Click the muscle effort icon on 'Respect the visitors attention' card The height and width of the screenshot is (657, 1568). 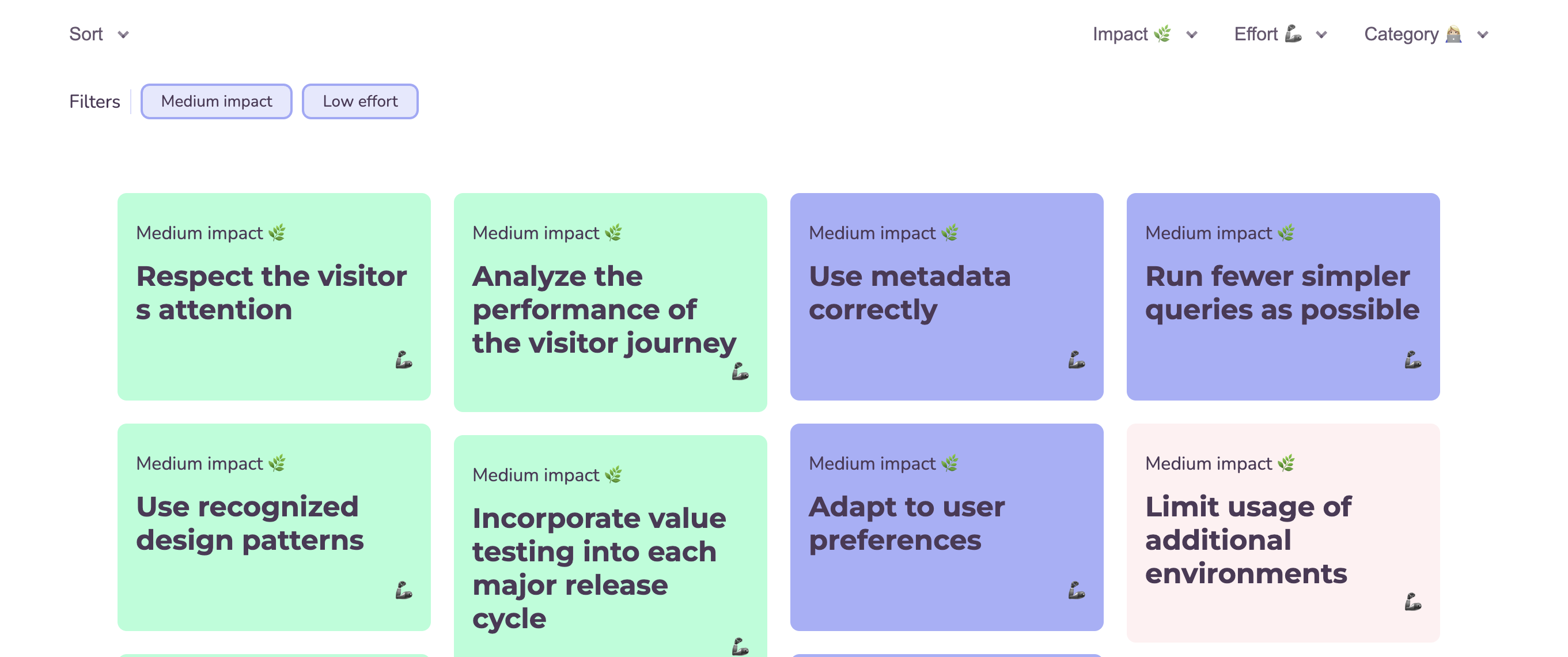pos(404,360)
